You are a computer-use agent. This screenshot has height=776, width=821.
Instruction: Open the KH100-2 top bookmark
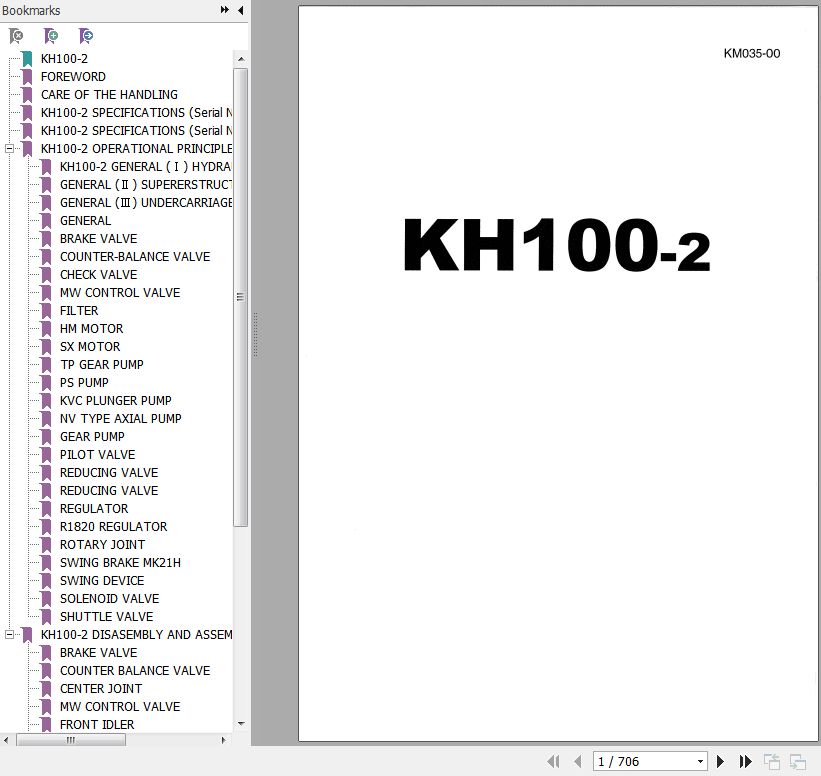click(x=64, y=59)
